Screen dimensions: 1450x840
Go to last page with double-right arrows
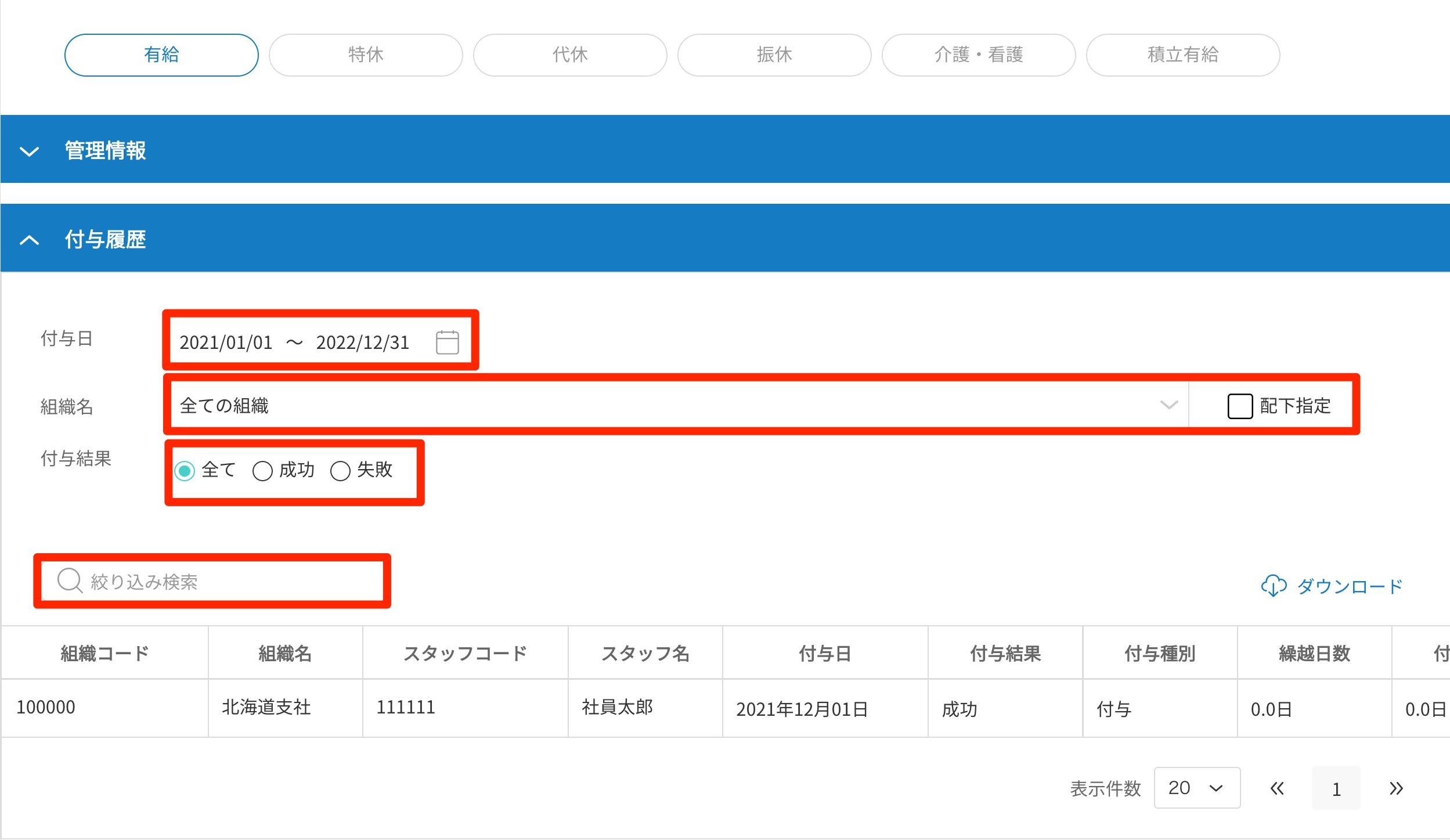(x=1396, y=788)
